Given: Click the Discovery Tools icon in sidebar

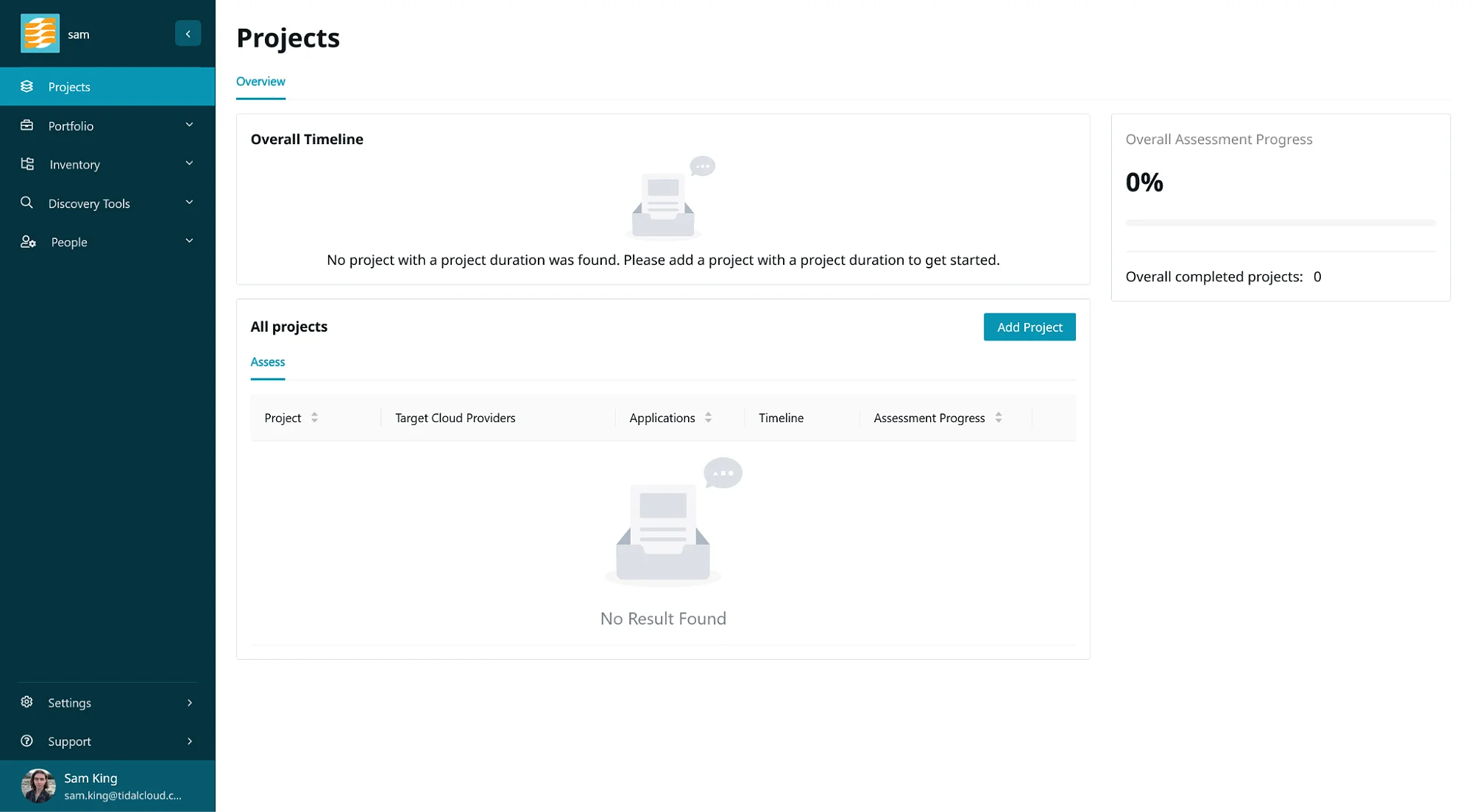Looking at the screenshot, I should click(x=26, y=203).
